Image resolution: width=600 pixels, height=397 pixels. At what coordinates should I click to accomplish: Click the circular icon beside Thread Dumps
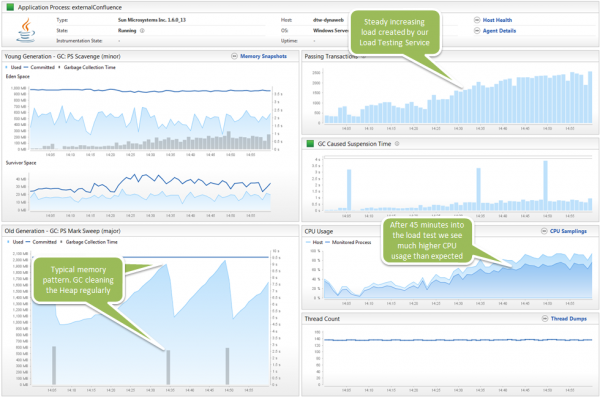(545, 319)
